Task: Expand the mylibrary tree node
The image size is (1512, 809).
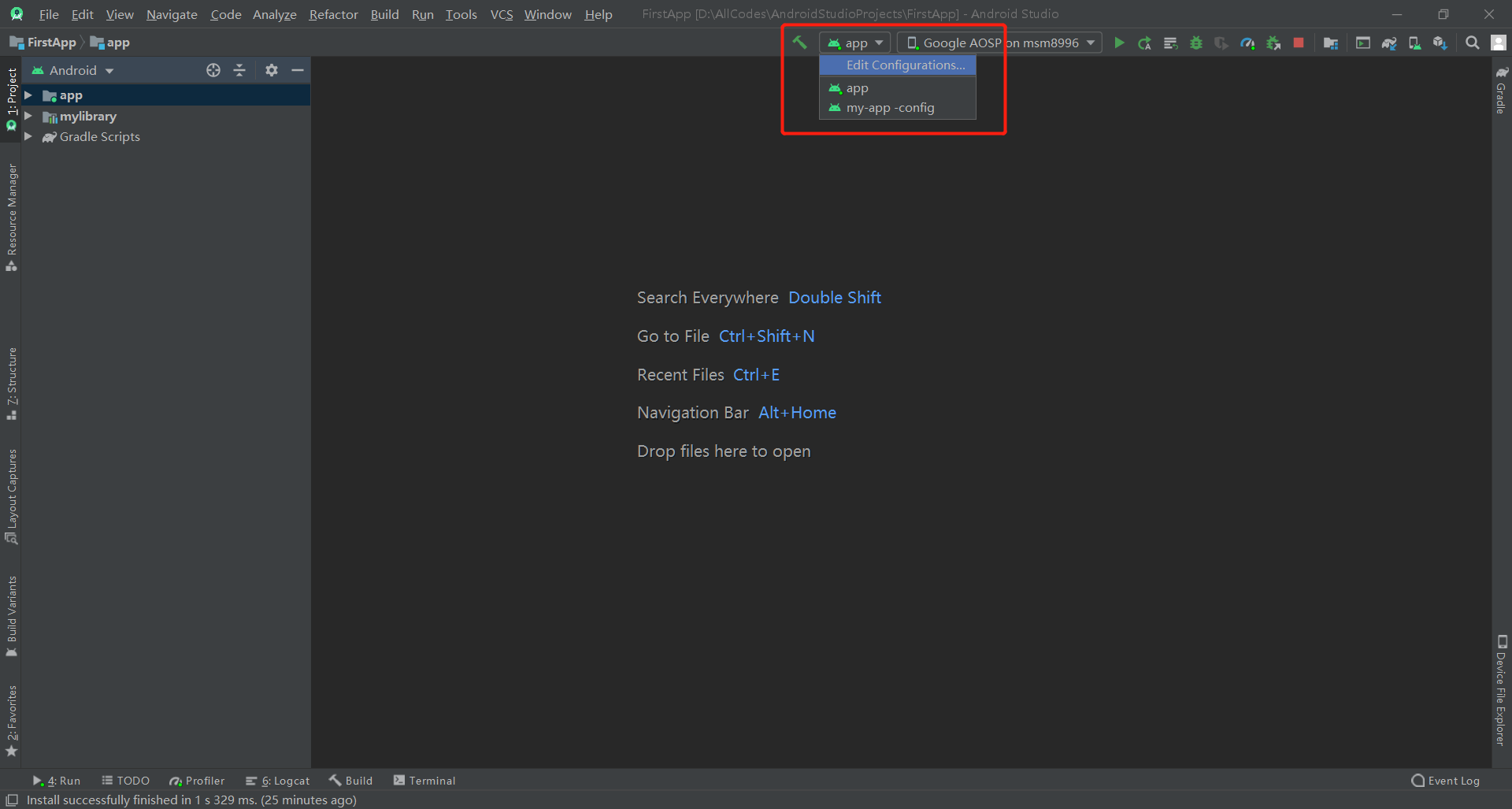Action: point(28,116)
